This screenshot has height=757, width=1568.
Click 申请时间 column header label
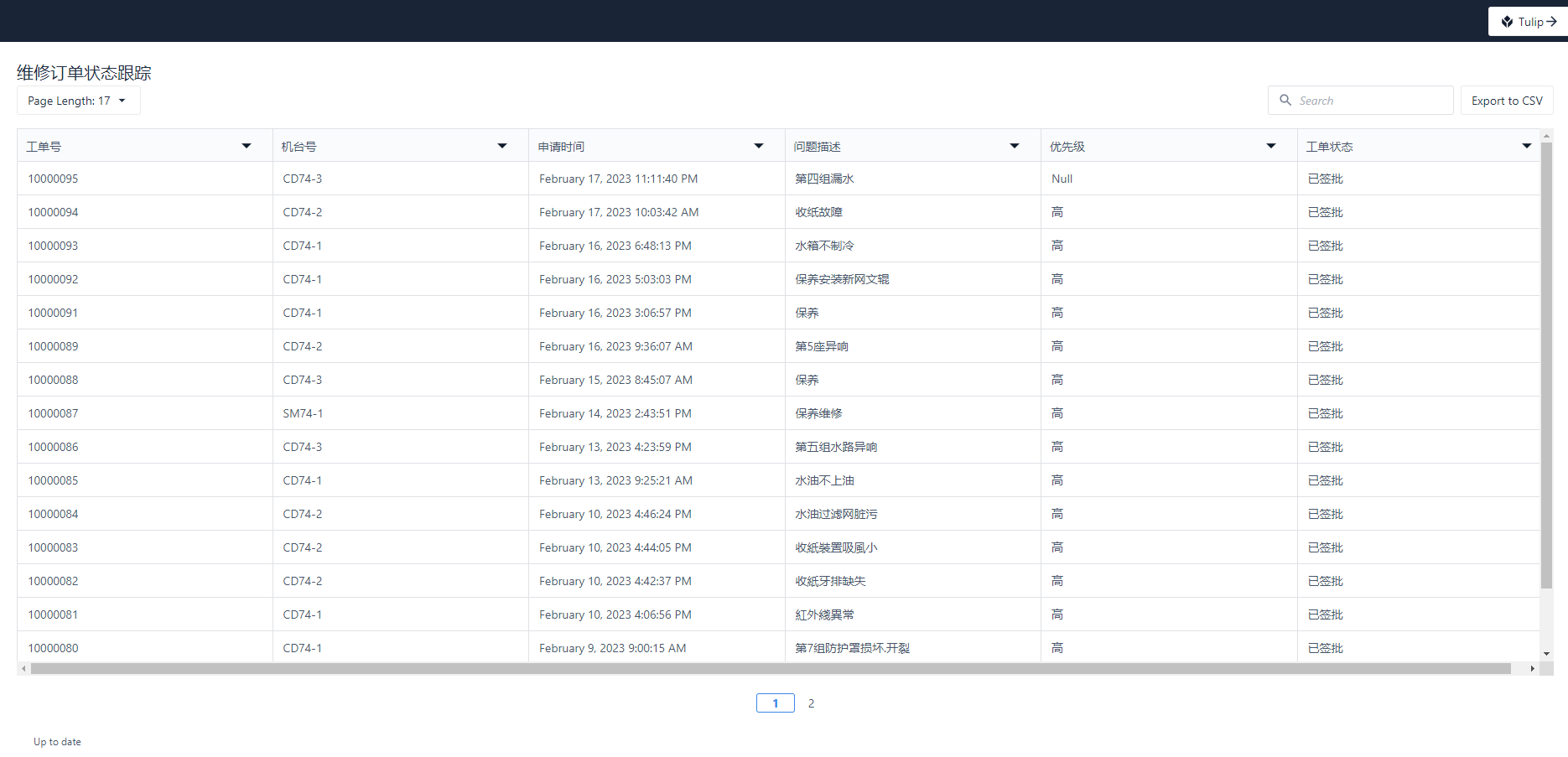click(561, 146)
